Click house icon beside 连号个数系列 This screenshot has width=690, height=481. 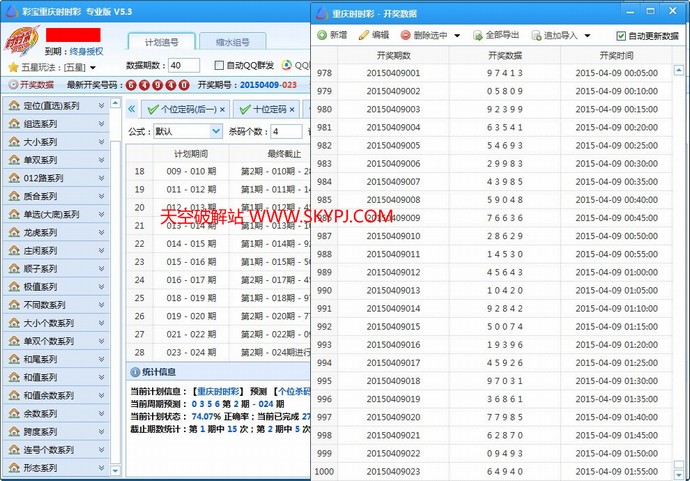click(15, 449)
